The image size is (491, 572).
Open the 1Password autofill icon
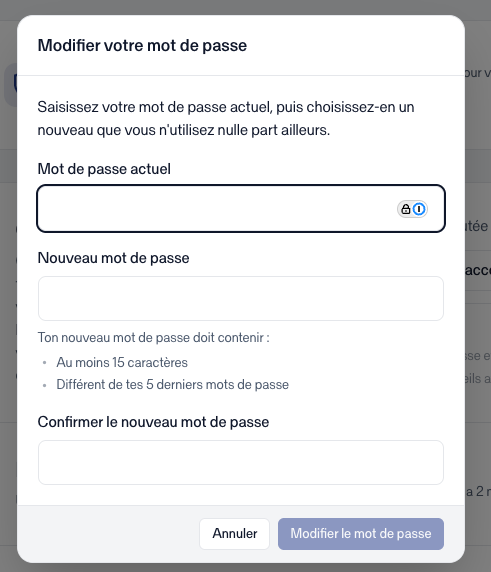pyautogui.click(x=419, y=209)
